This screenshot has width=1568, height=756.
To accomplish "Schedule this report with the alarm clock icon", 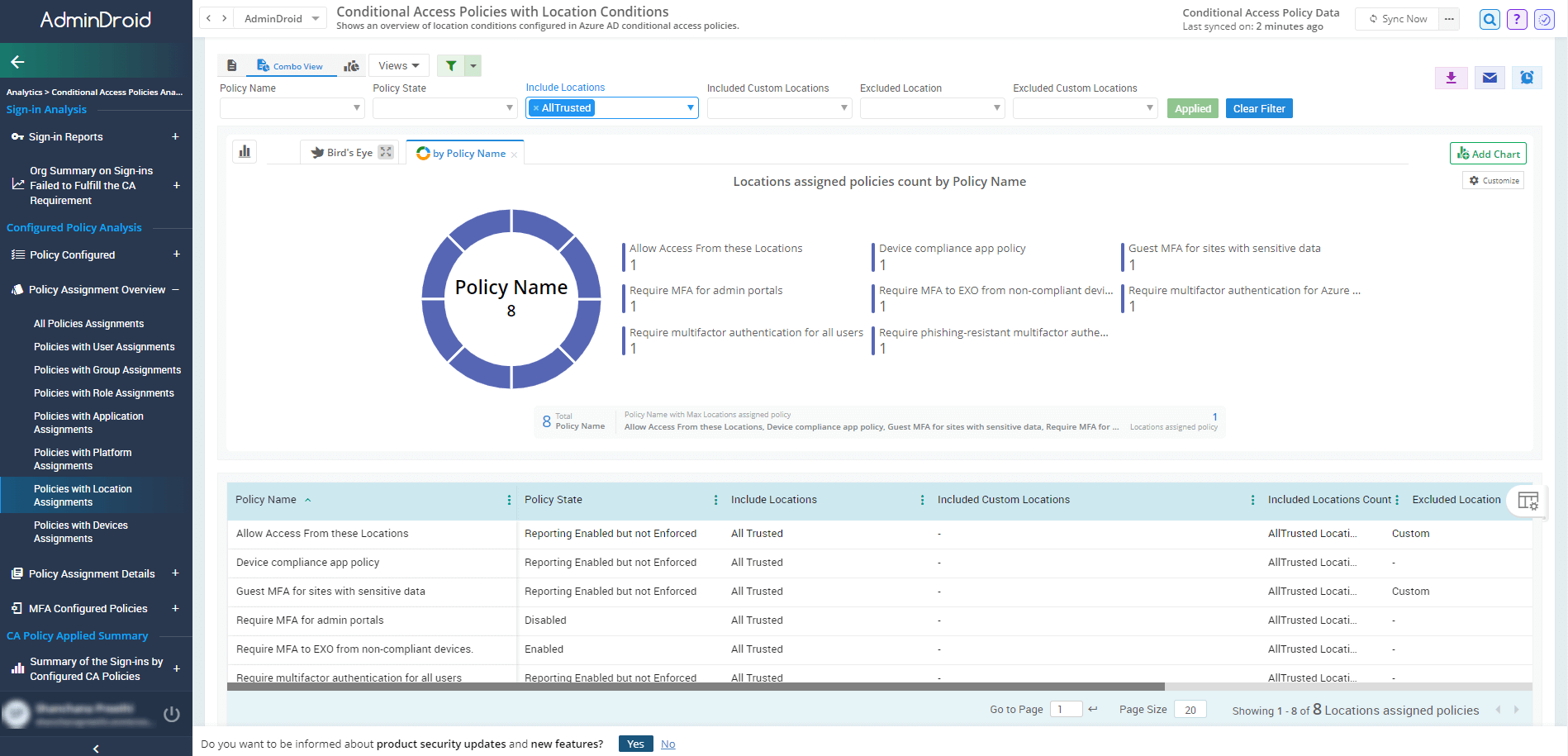I will (1528, 78).
